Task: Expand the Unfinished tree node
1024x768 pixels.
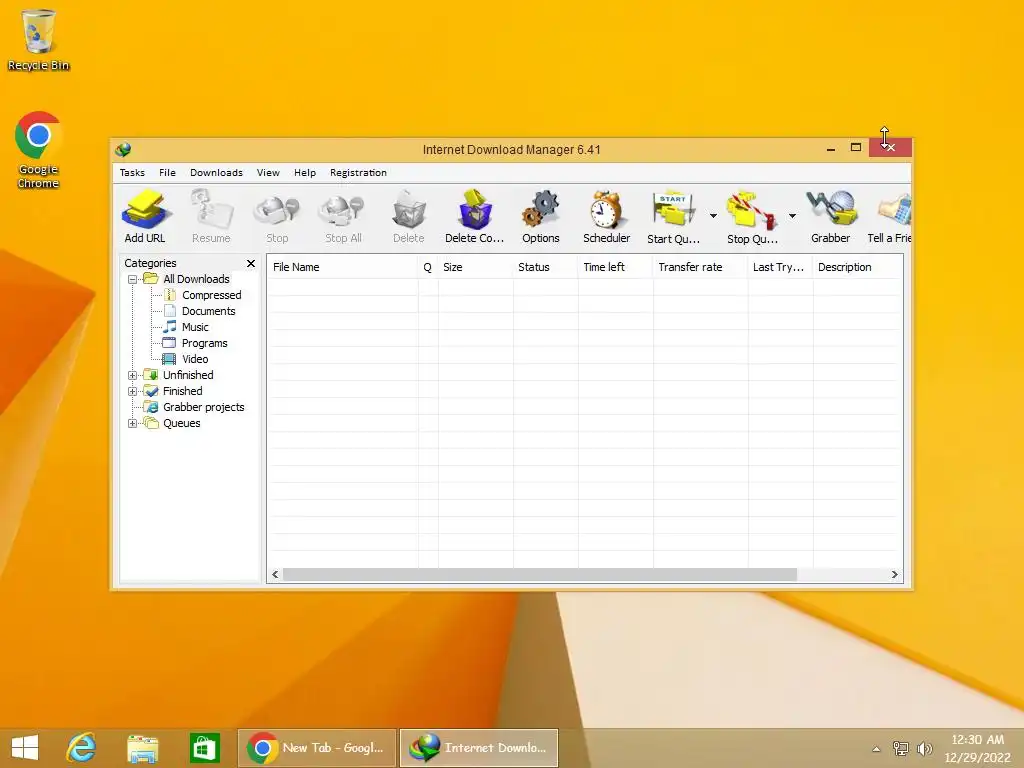Action: tap(133, 376)
